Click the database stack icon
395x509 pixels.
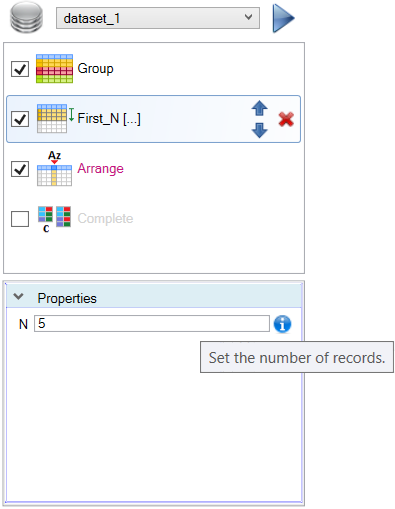click(26, 17)
